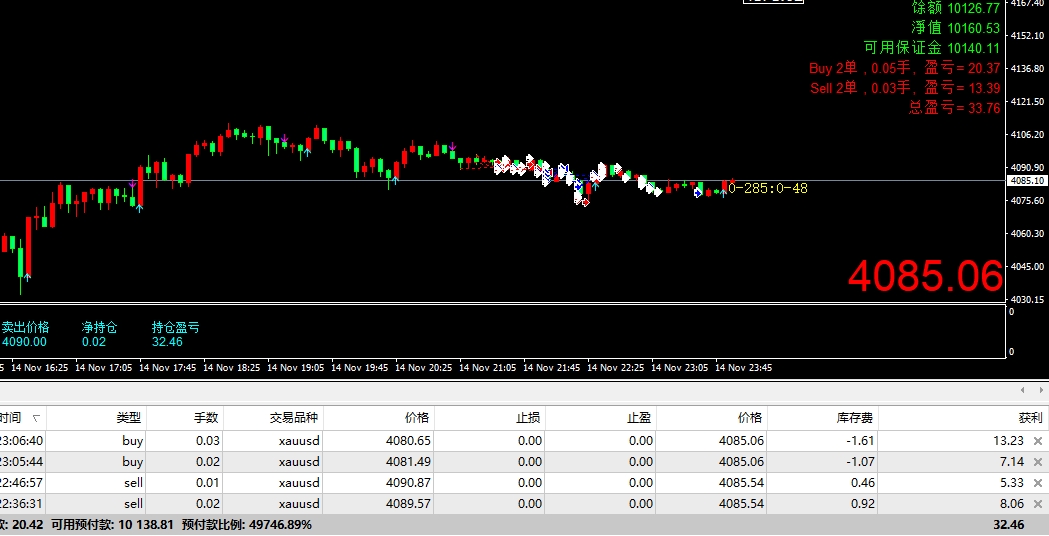Select swap value 0.46
1049x536 pixels.
[x=864, y=483]
